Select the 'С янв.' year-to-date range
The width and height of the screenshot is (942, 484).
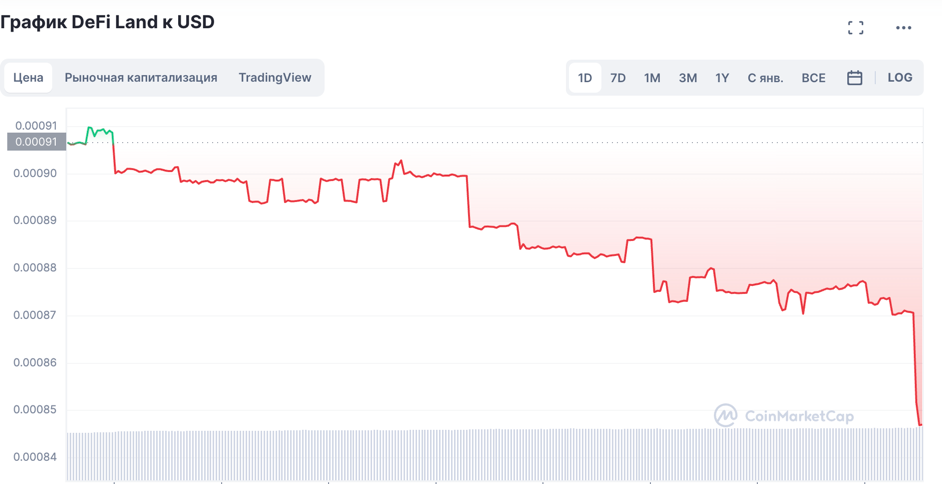click(765, 78)
